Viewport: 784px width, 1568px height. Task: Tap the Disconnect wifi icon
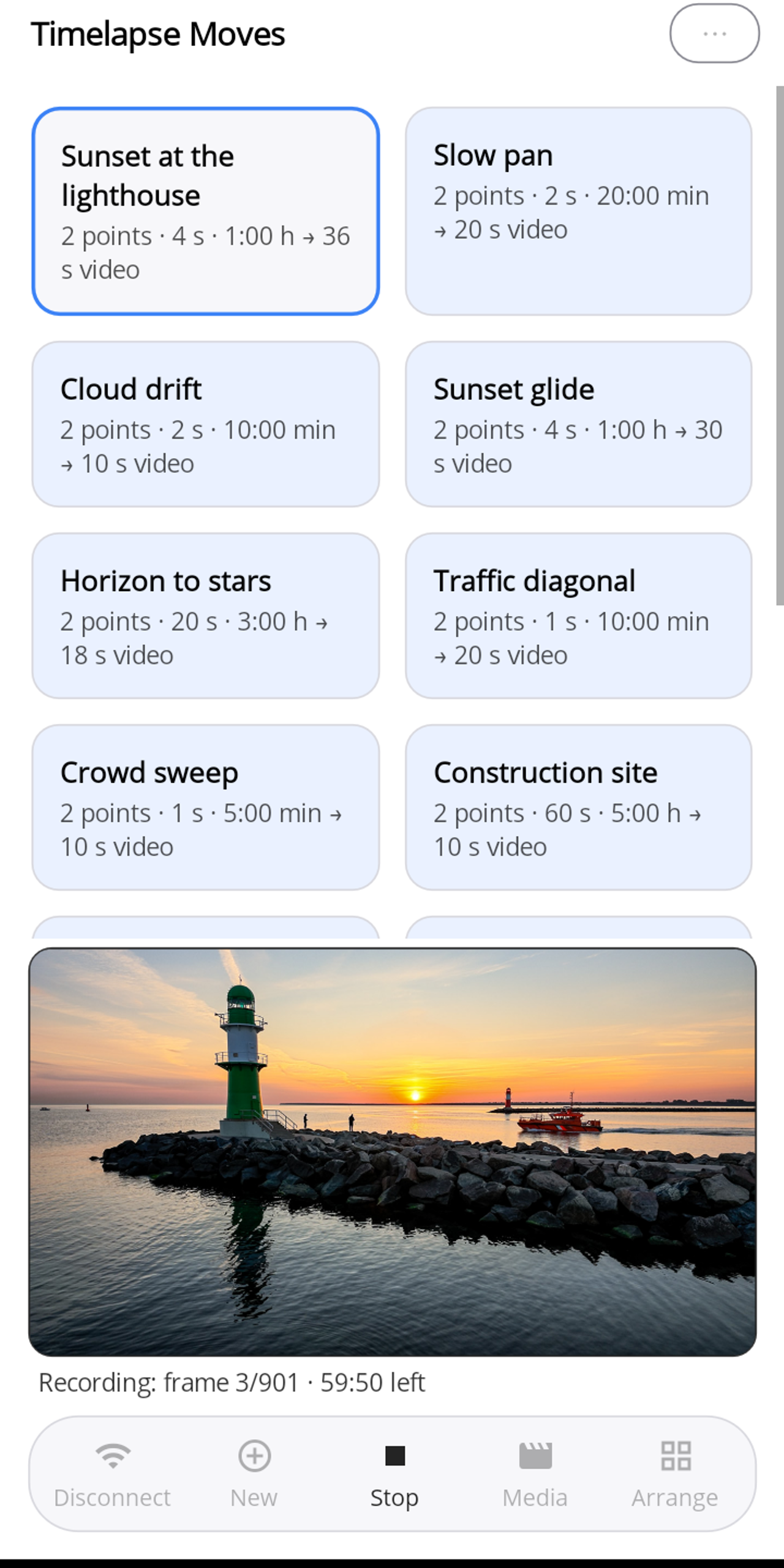[x=113, y=1455]
